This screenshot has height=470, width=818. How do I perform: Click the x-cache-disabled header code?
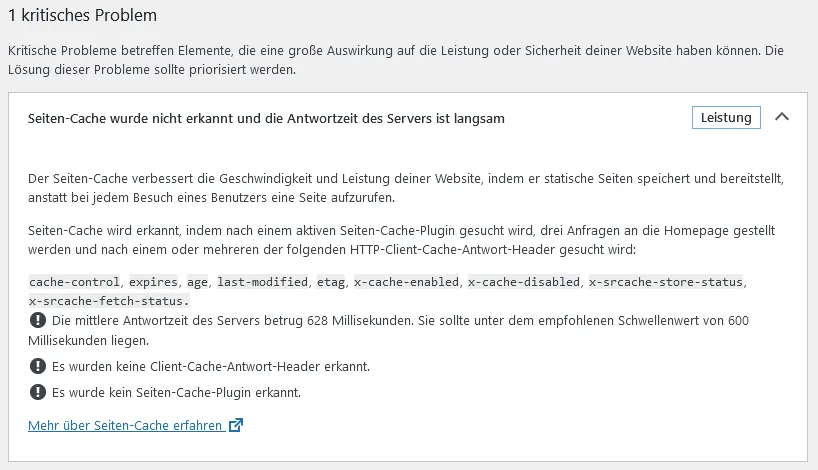pos(524,282)
